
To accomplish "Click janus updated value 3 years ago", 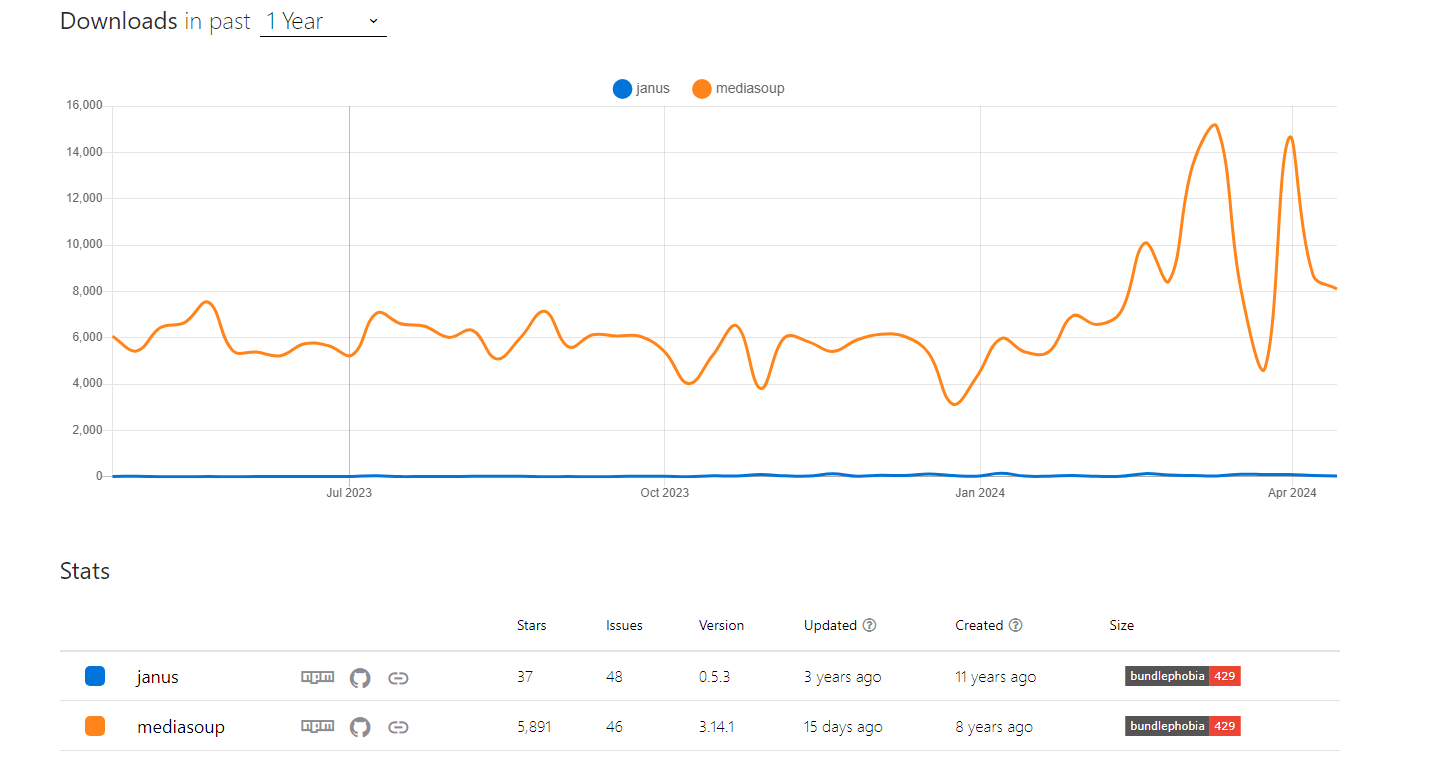I will (x=843, y=677).
